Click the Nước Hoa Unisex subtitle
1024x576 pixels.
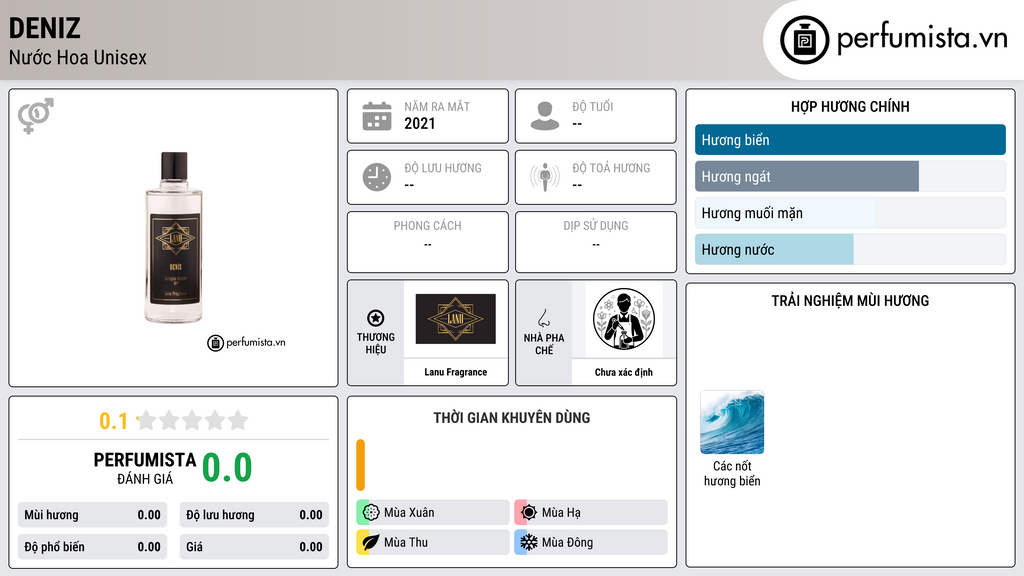(x=78, y=57)
